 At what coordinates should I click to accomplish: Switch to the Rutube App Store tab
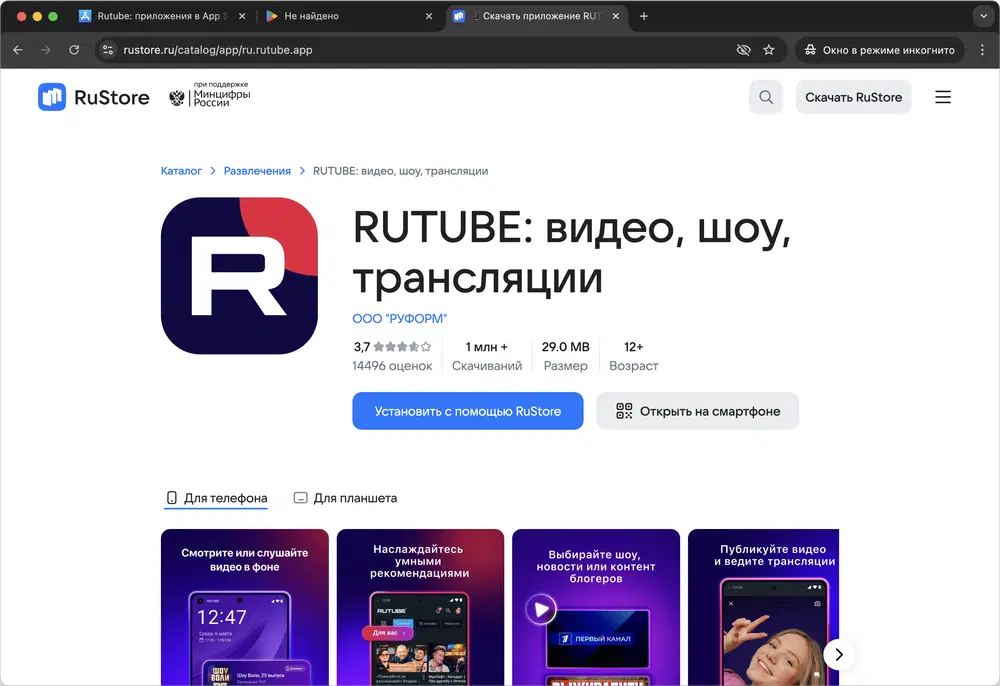pyautogui.click(x=163, y=16)
